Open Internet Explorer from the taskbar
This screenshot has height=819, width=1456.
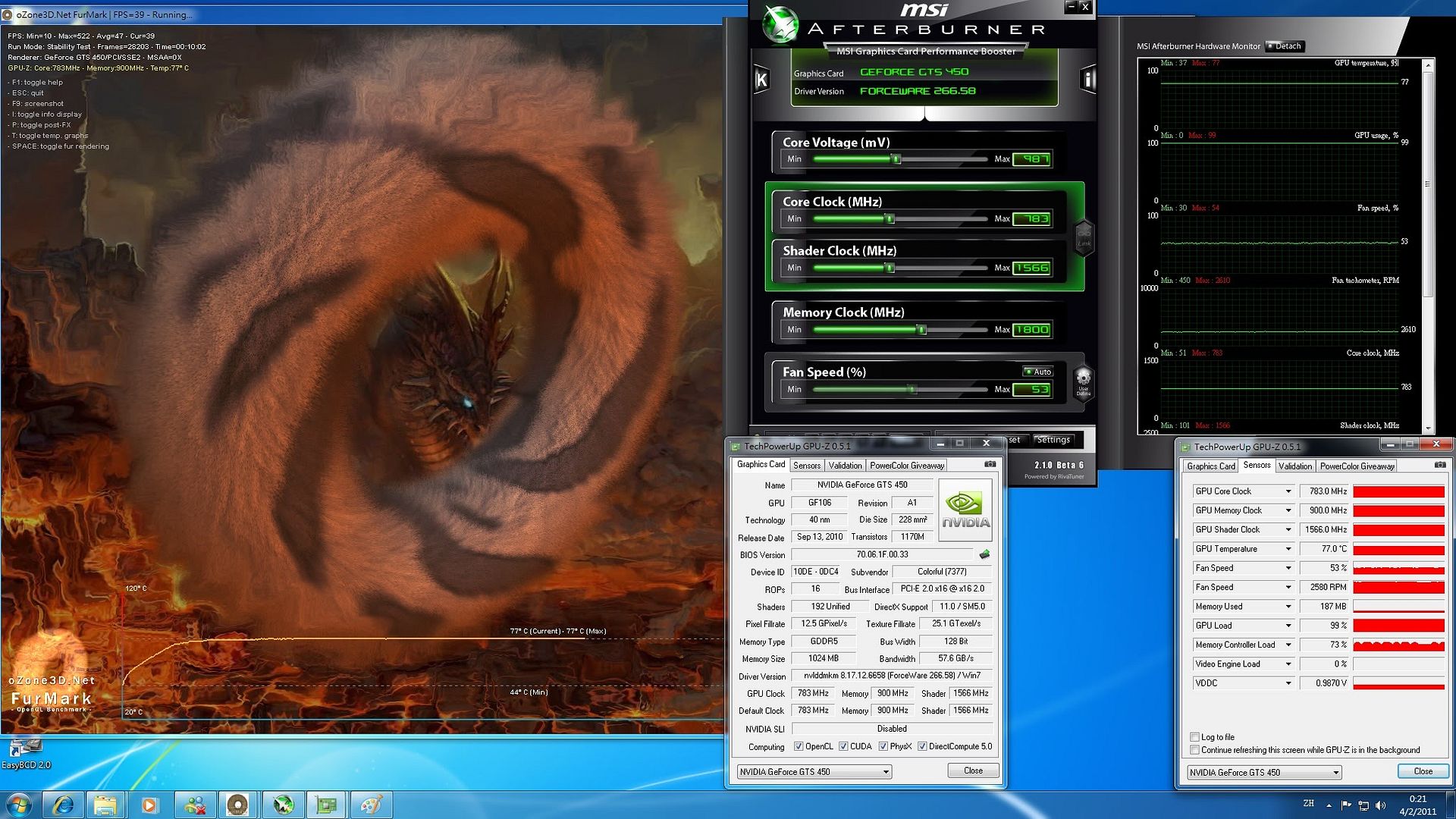point(63,805)
